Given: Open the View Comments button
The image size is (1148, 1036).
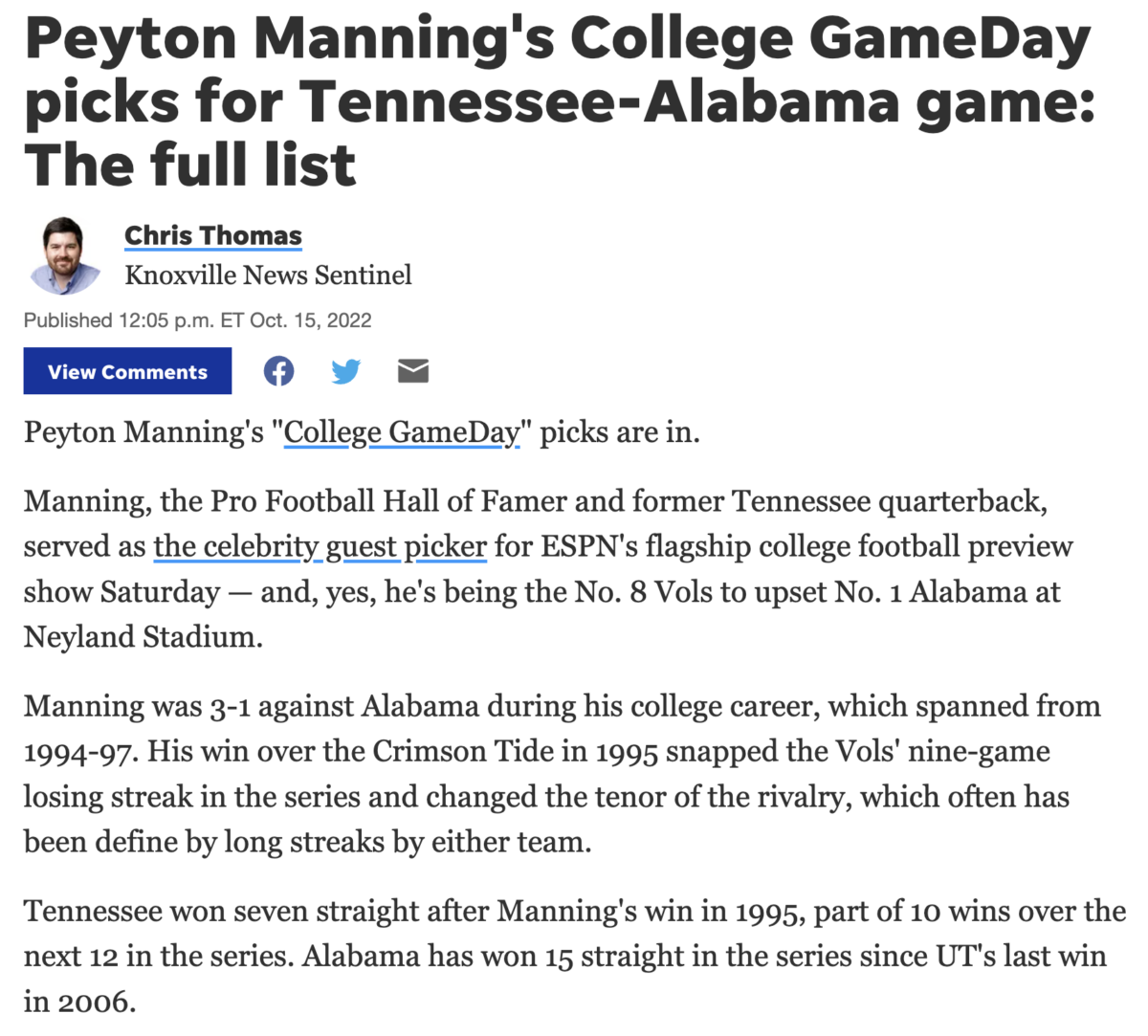Looking at the screenshot, I should tap(127, 371).
